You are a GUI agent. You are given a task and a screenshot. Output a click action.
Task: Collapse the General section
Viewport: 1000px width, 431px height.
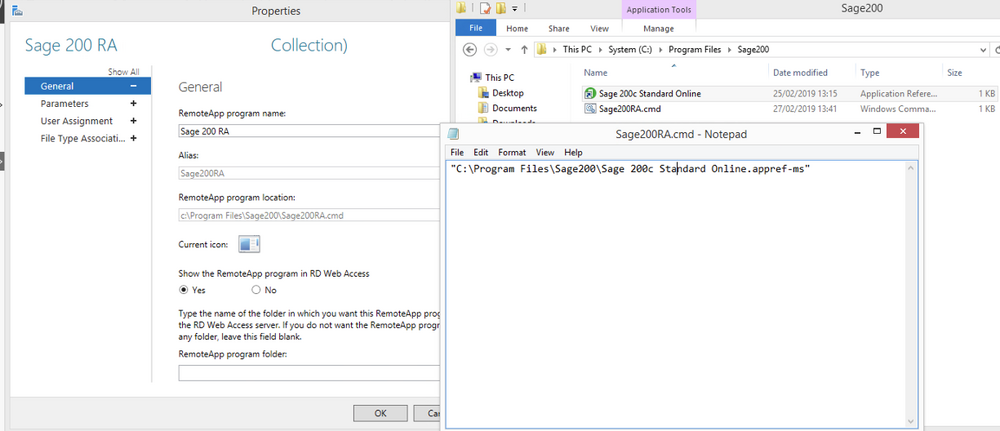(133, 86)
